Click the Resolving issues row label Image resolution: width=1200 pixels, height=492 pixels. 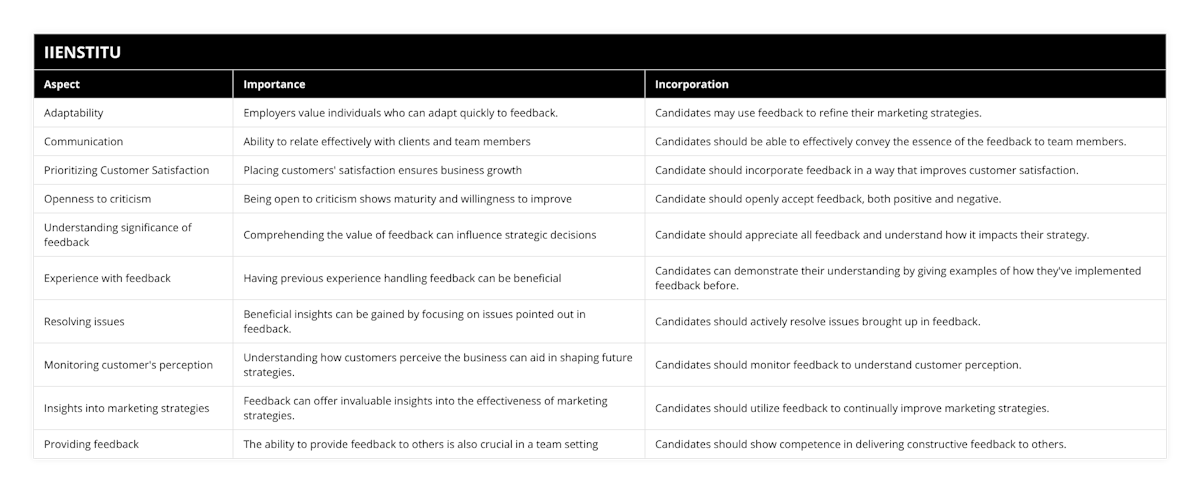coord(84,322)
